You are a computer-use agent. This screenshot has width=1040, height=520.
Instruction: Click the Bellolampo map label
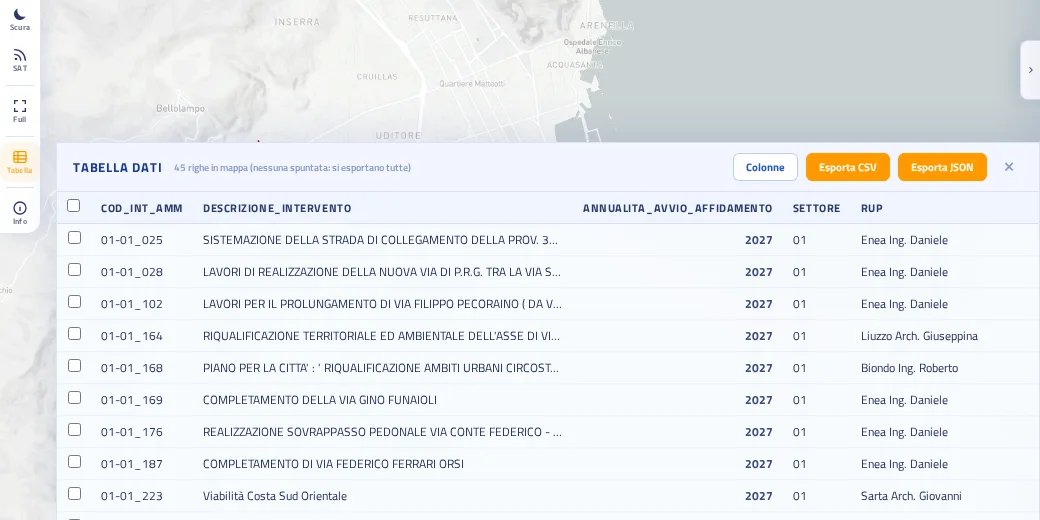click(x=180, y=108)
